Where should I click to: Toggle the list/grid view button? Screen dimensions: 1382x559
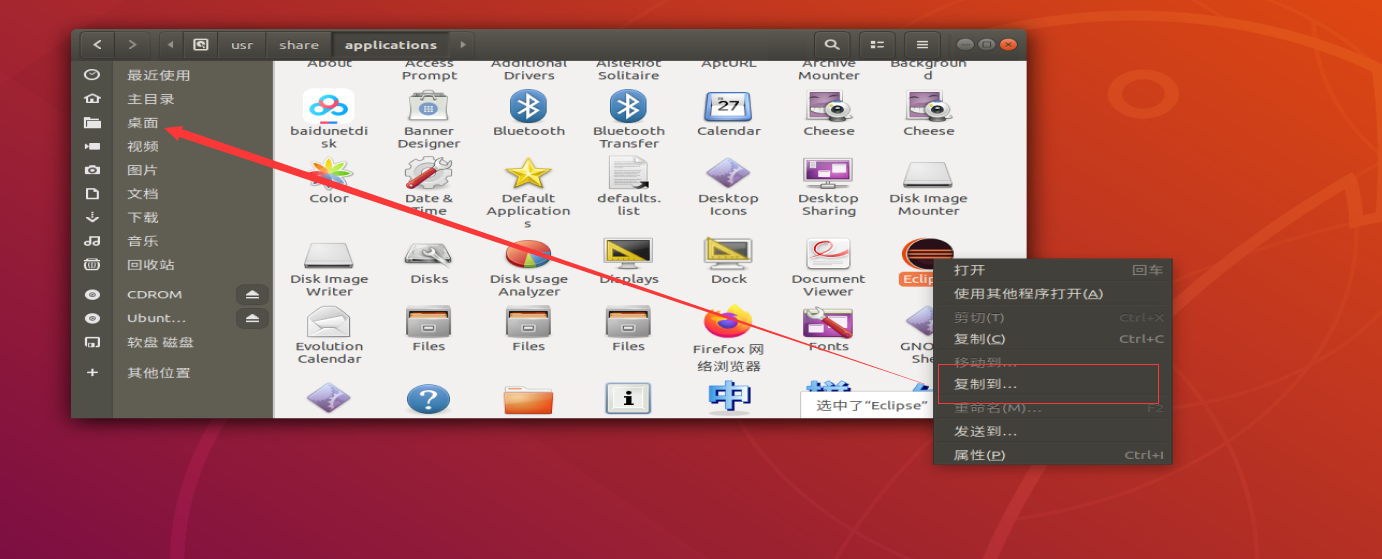coord(877,44)
